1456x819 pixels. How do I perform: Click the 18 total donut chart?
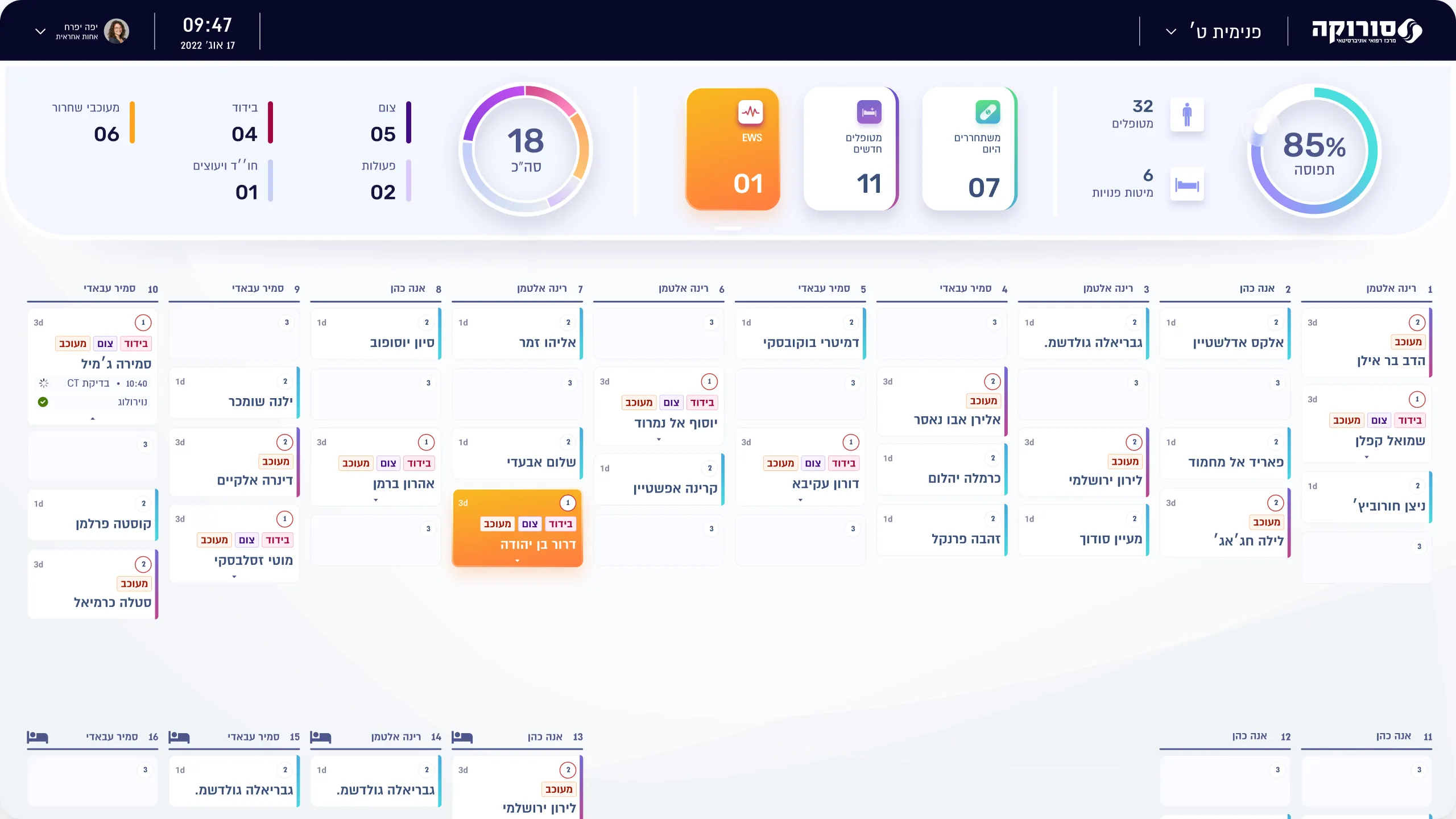pyautogui.click(x=526, y=150)
